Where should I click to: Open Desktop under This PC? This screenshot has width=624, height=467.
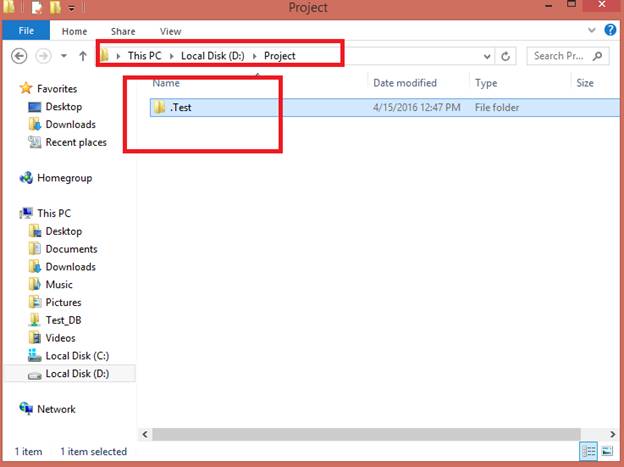pyautogui.click(x=64, y=231)
